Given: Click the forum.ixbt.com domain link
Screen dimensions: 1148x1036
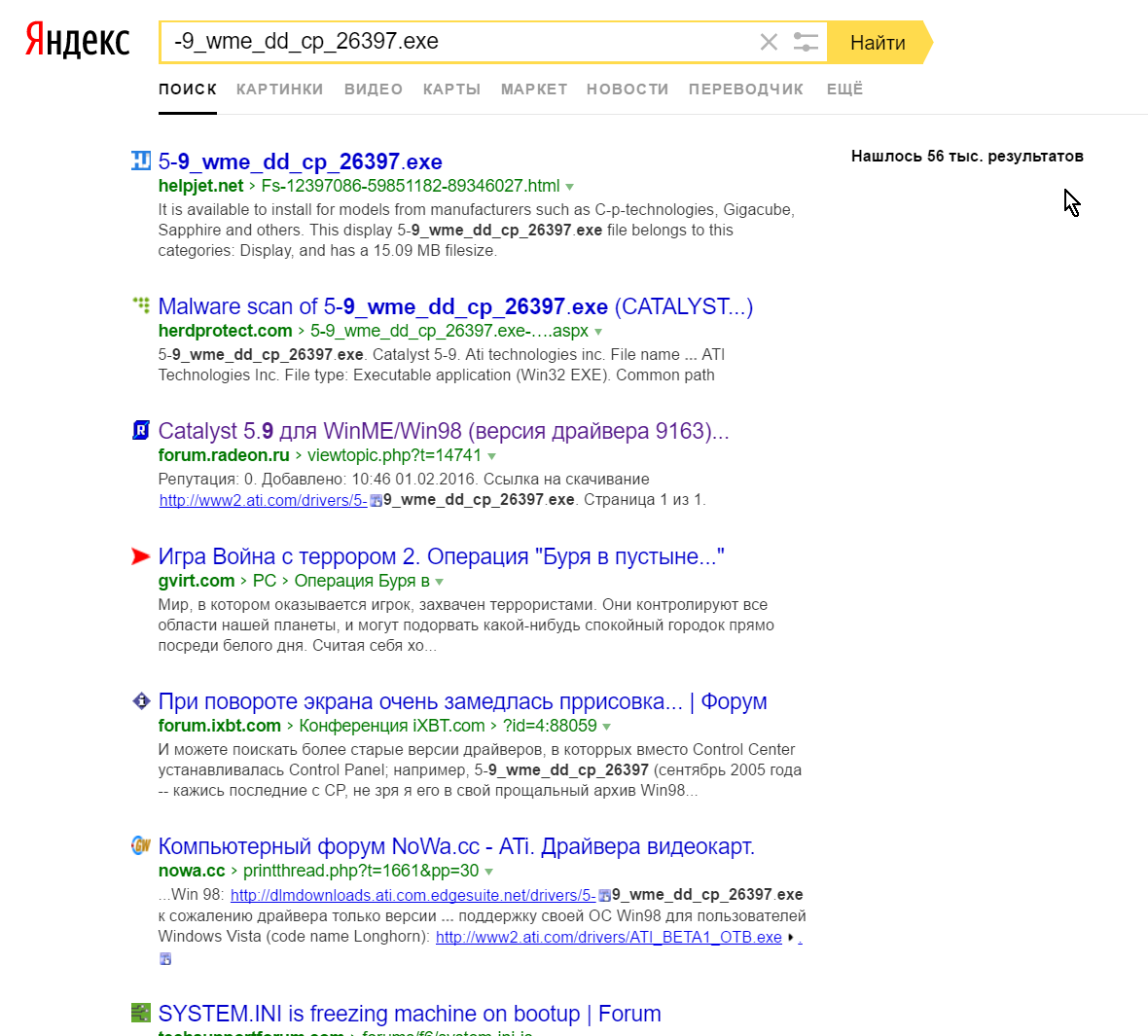Looking at the screenshot, I should pos(220,726).
